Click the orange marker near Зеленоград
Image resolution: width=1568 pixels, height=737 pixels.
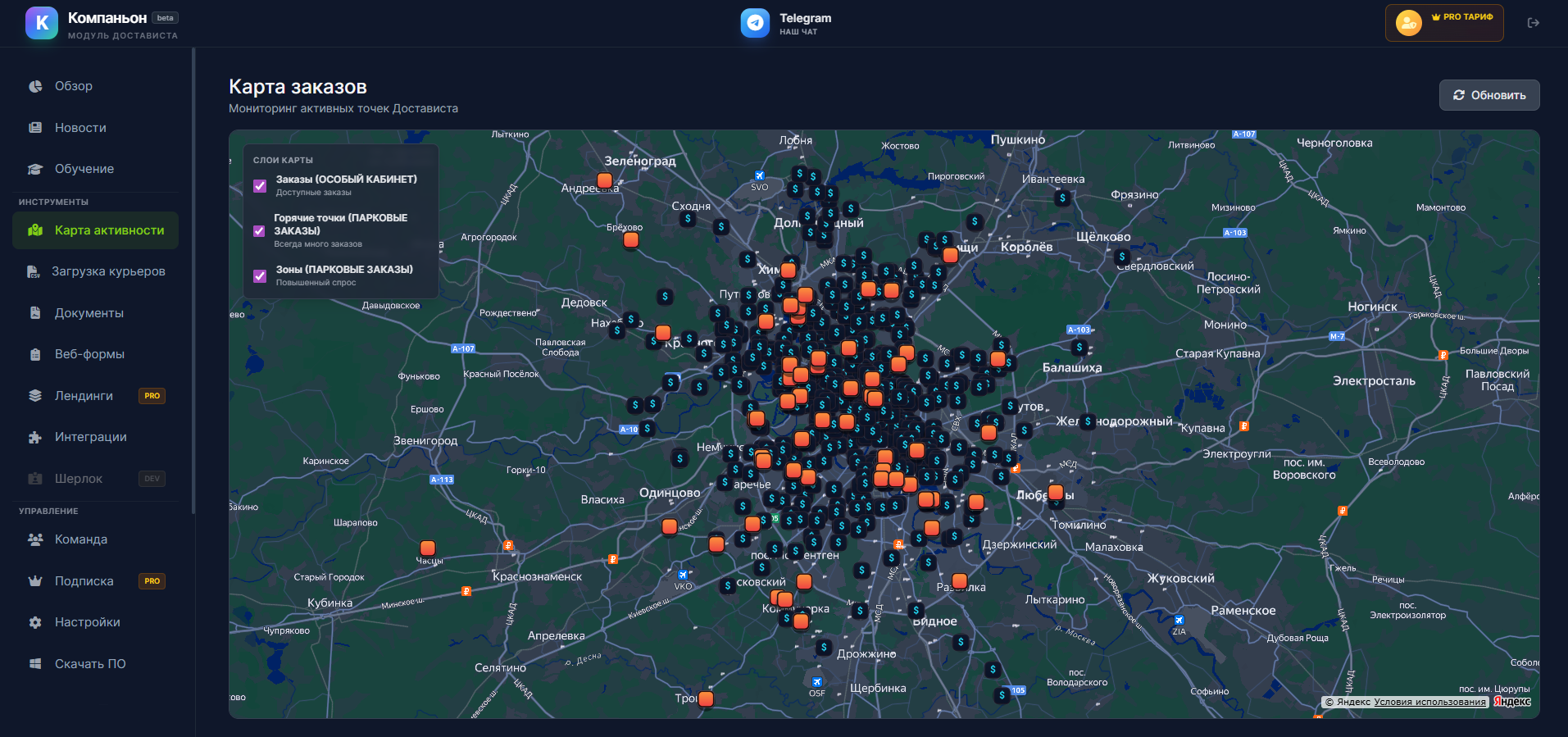[605, 180]
